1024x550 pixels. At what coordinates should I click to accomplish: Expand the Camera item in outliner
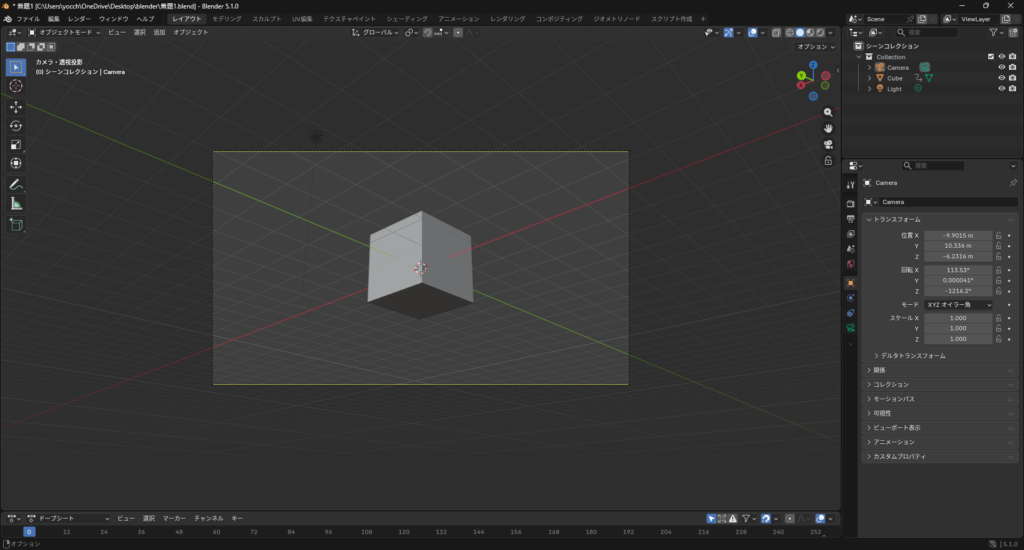click(870, 67)
